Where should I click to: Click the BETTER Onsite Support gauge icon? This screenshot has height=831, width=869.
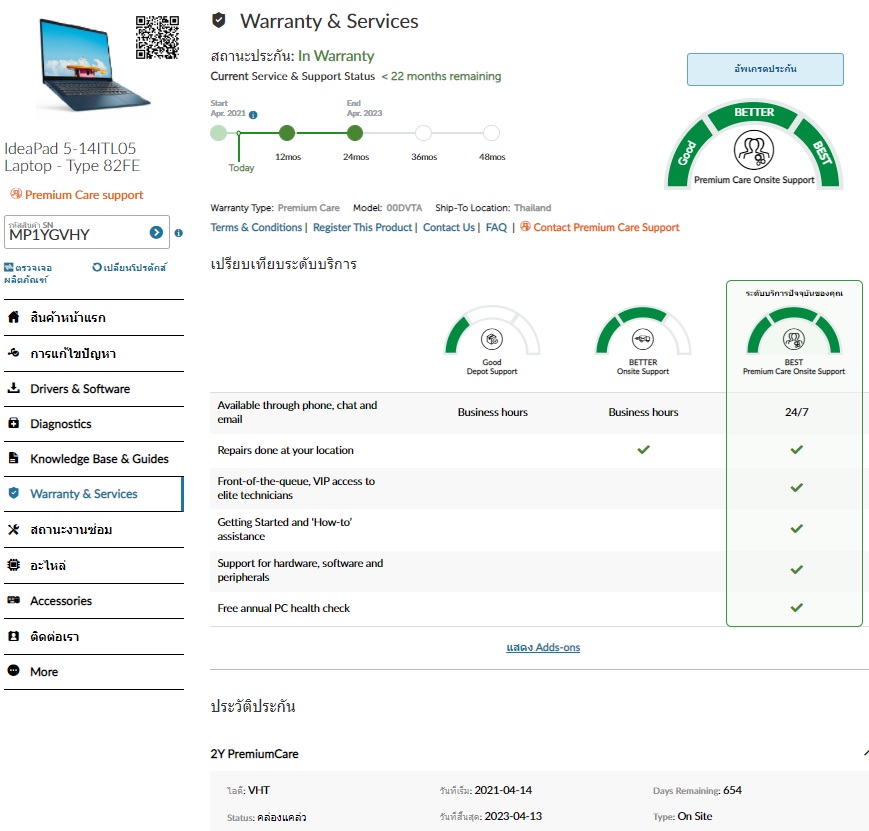point(643,339)
